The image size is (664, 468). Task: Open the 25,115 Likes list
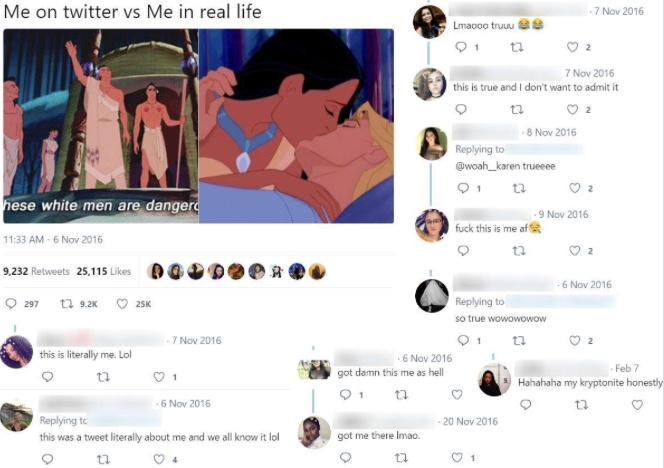pyautogui.click(x=104, y=271)
